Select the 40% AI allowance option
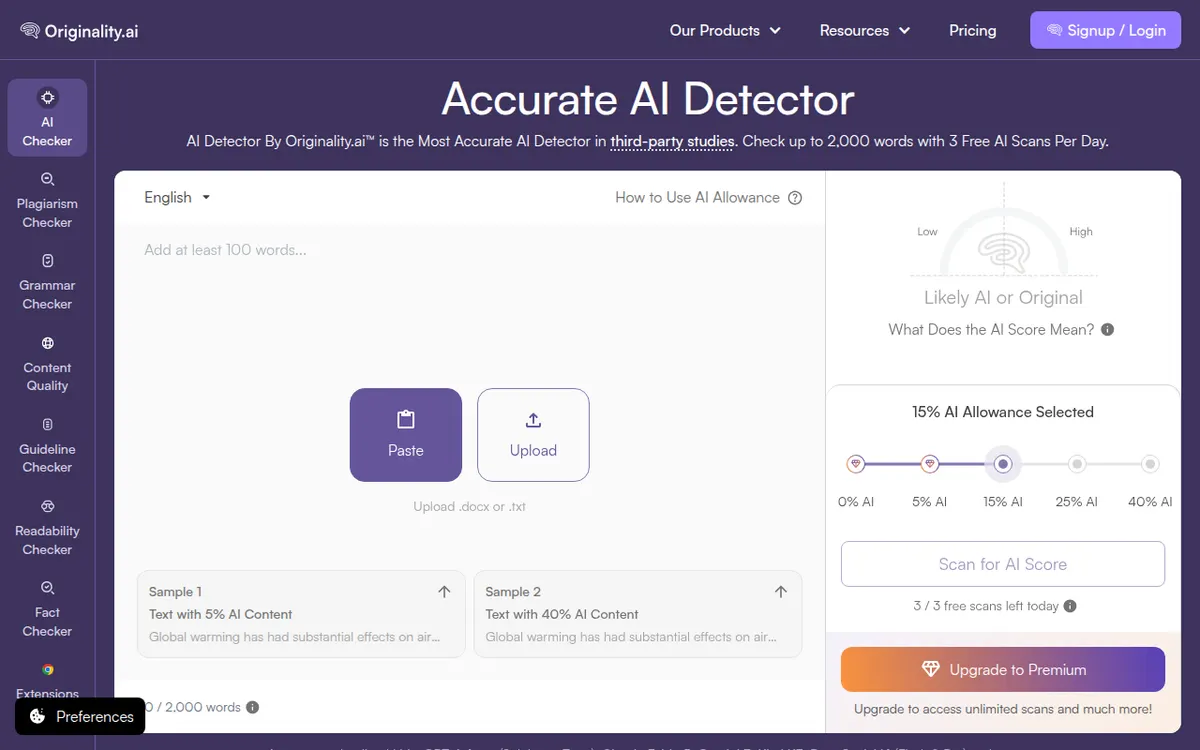The width and height of the screenshot is (1200, 750). pos(1151,464)
